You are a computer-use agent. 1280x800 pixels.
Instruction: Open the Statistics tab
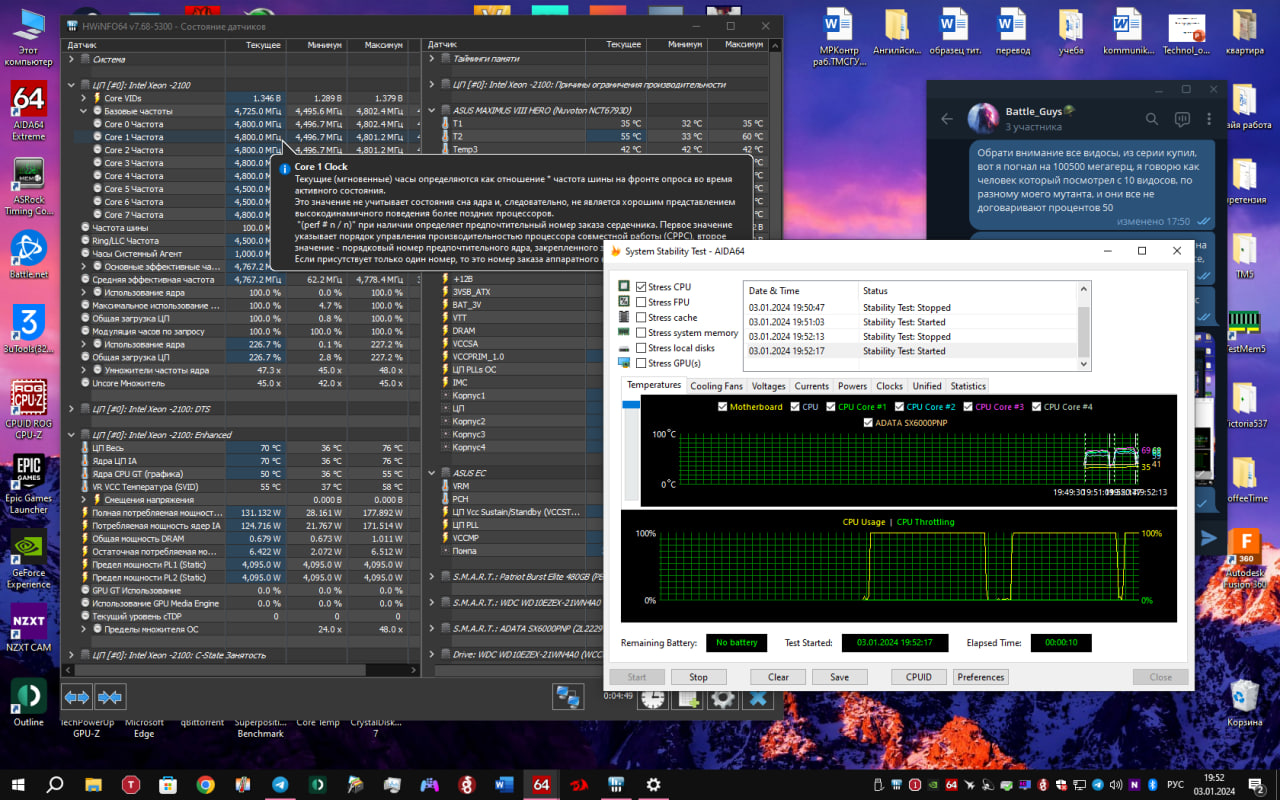point(968,386)
